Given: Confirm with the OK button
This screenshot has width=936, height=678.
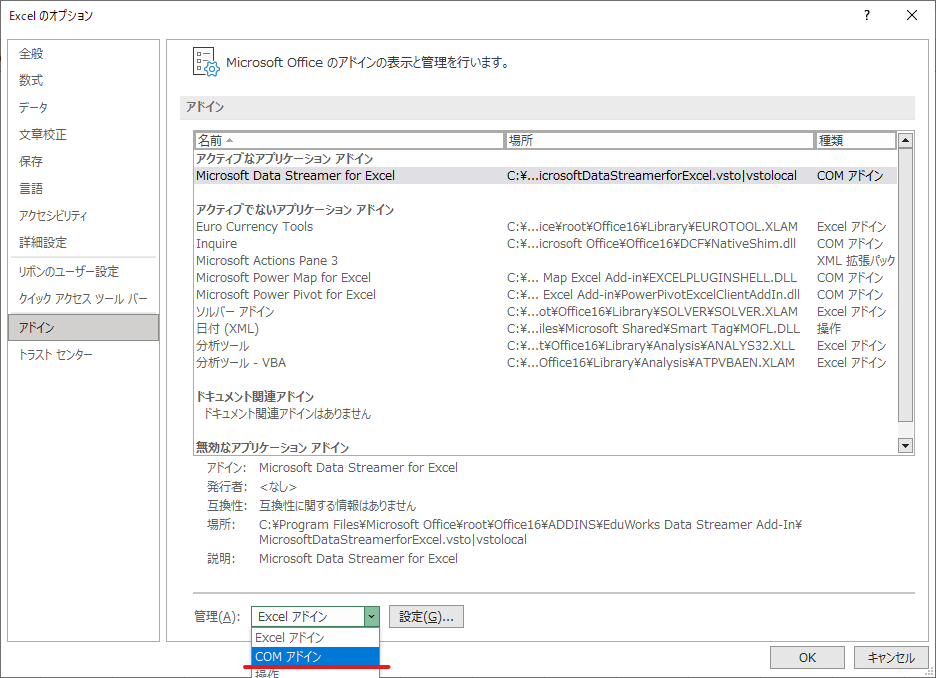Looking at the screenshot, I should click(807, 657).
